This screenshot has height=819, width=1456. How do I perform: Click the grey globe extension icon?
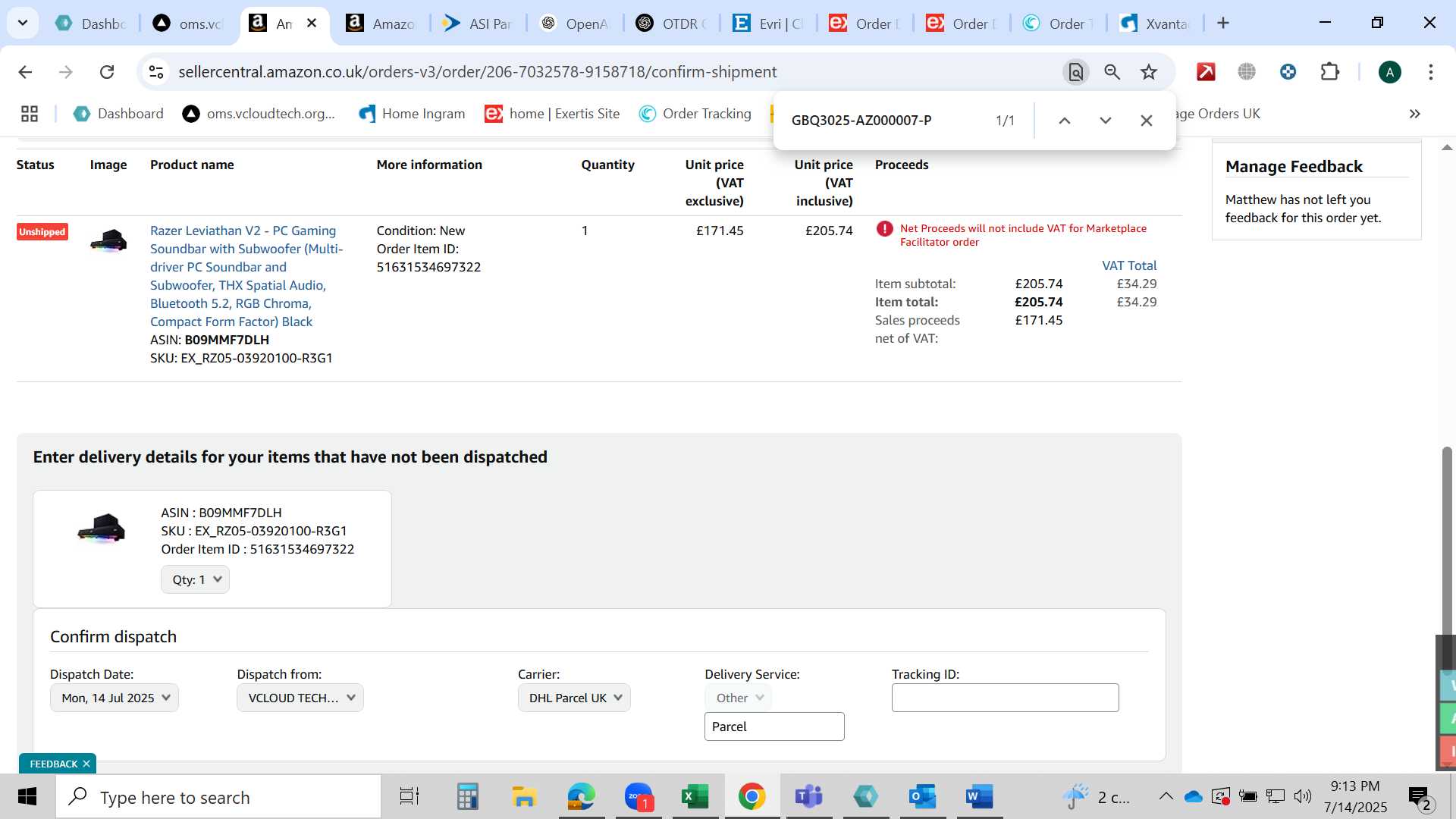[1247, 72]
